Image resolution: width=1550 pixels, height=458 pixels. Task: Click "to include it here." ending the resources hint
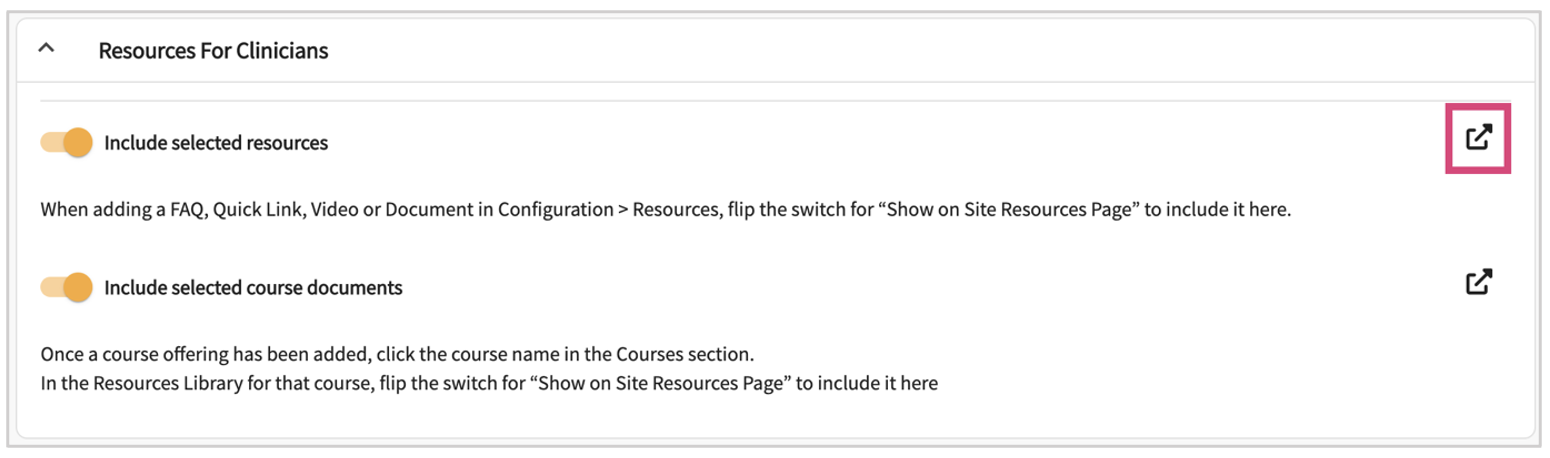point(1211,212)
